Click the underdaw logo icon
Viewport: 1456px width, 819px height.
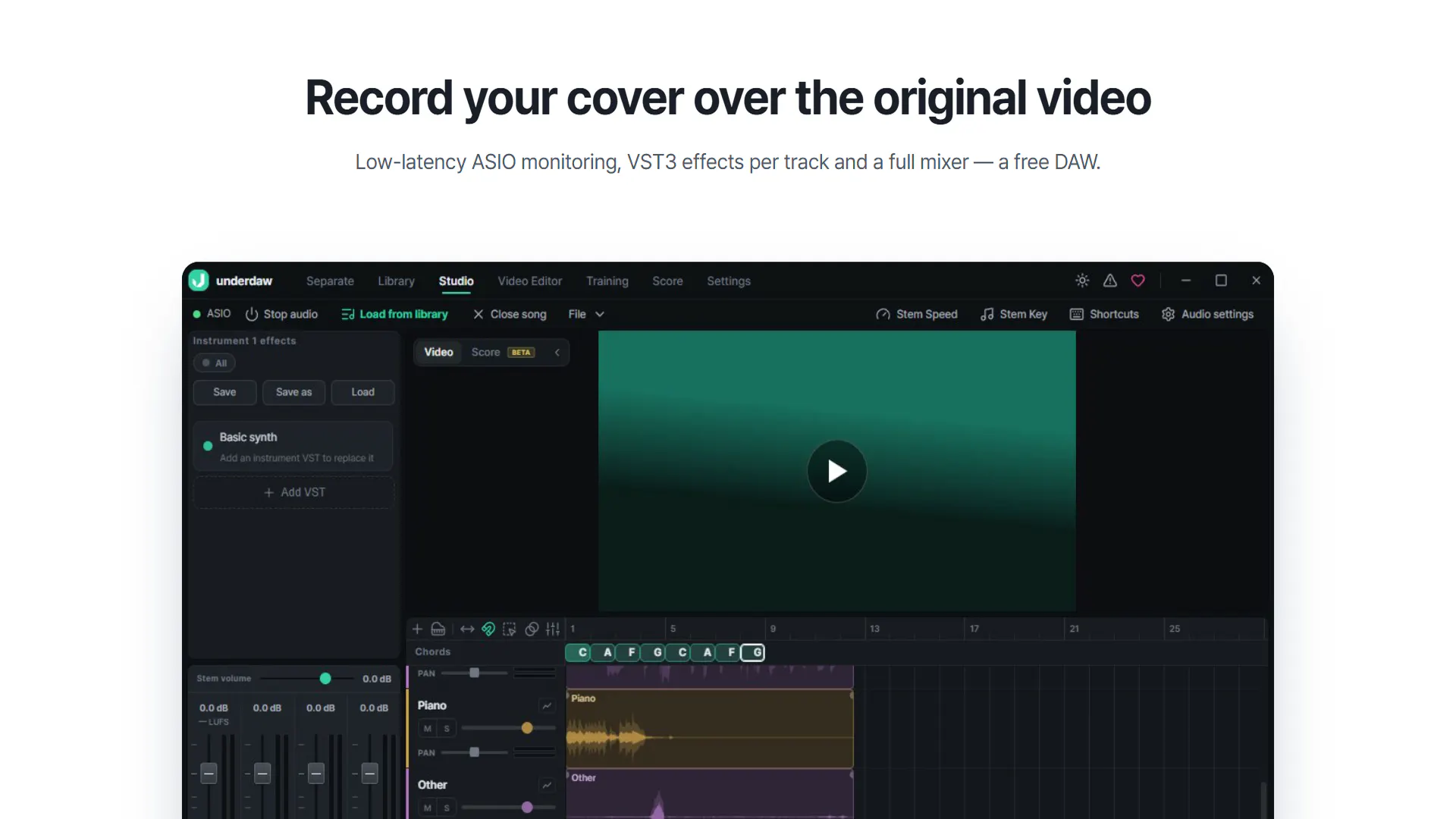click(199, 281)
